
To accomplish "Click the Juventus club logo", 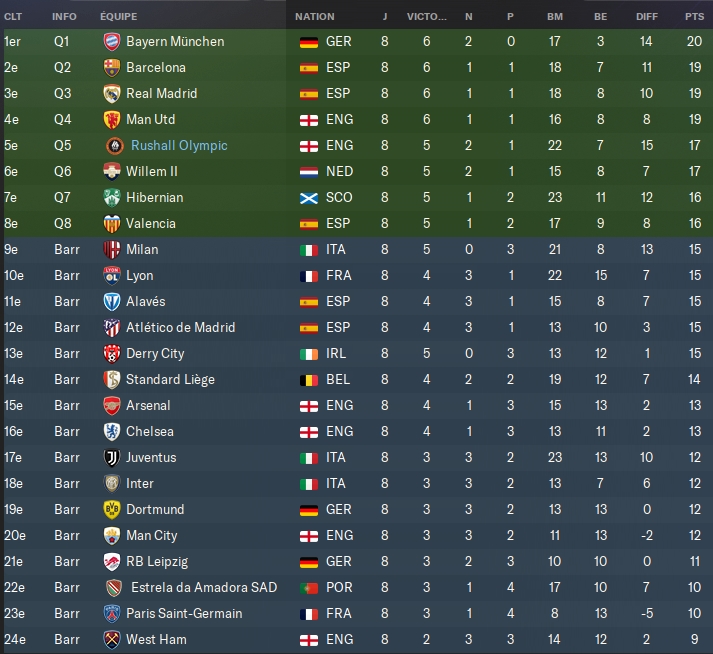I will tap(112, 458).
